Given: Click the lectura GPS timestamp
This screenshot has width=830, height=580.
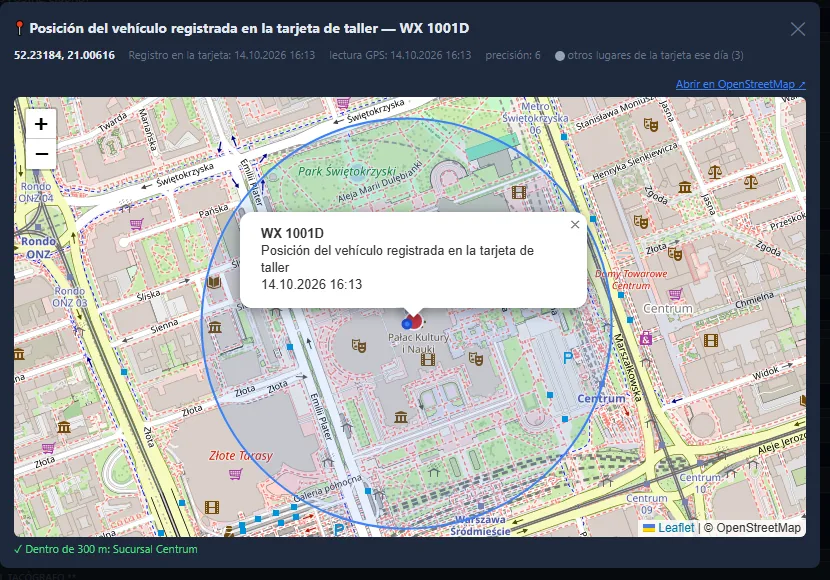Looking at the screenshot, I should [x=400, y=55].
